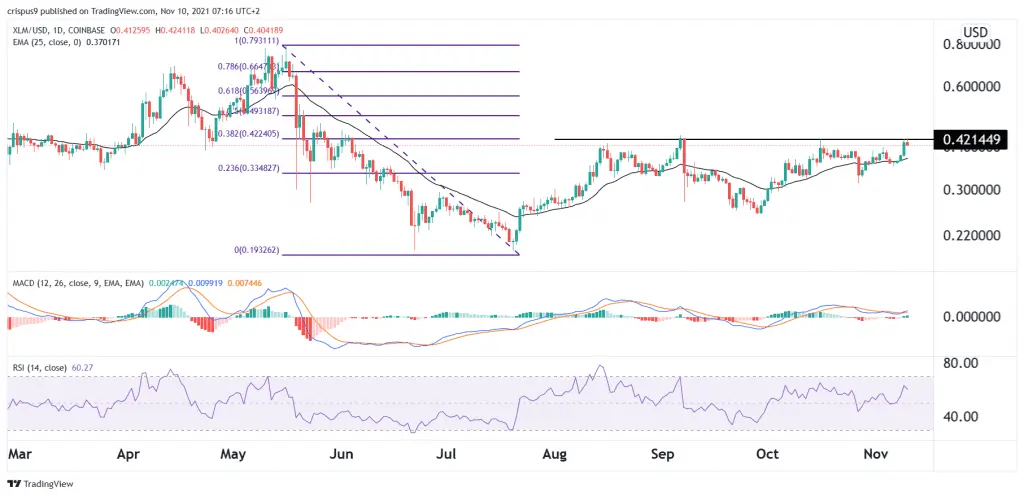Click the Sep label on time axis
The width and height of the screenshot is (1024, 496).
(663, 454)
